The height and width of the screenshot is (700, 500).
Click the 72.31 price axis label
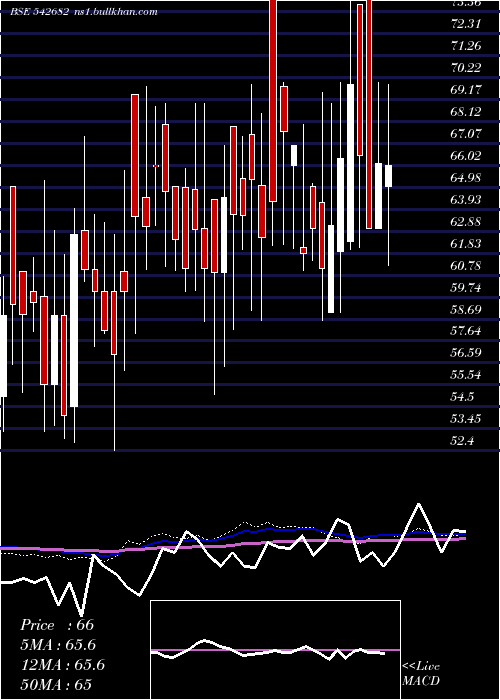point(467,24)
